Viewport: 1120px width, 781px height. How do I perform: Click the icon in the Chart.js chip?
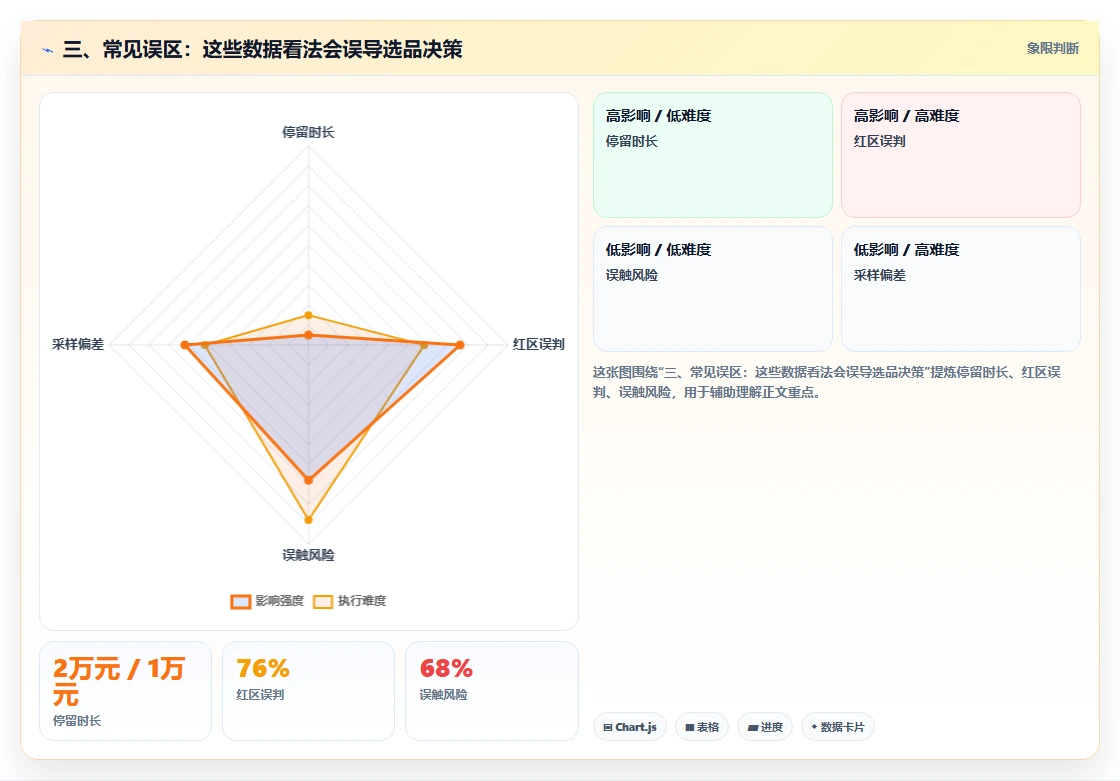608,727
